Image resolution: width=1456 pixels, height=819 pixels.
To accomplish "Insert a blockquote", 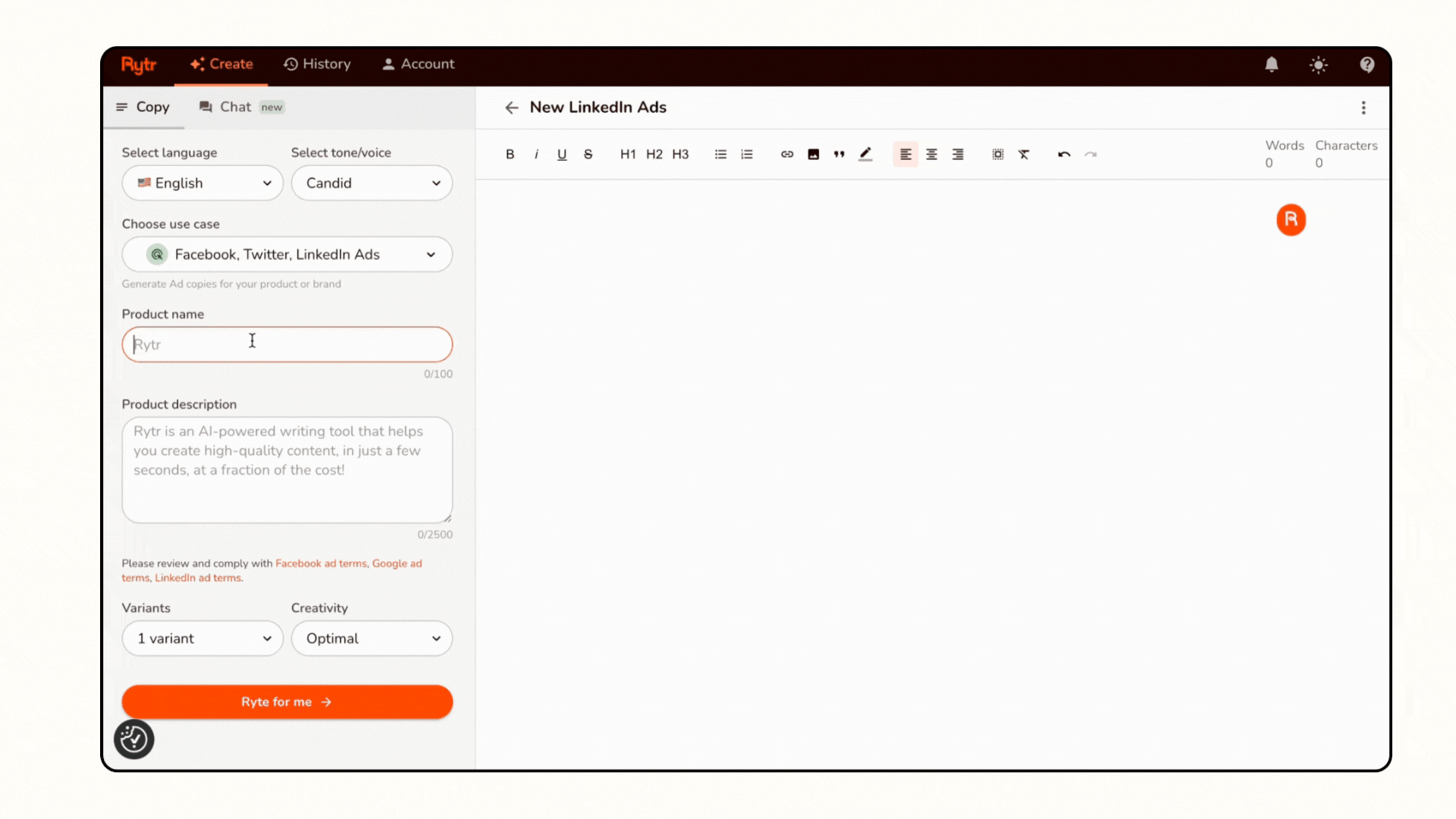I will (x=839, y=154).
